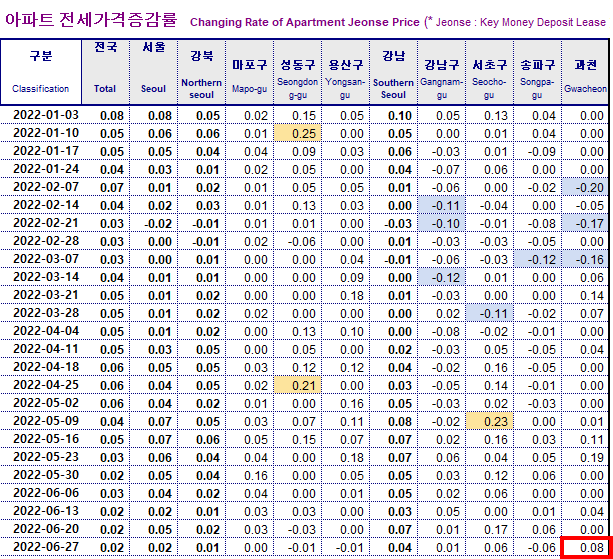The height and width of the screenshot is (559, 613).
Task: Select Seocho-gu 0.17 cell for 2022-06-20
Action: pos(489,529)
